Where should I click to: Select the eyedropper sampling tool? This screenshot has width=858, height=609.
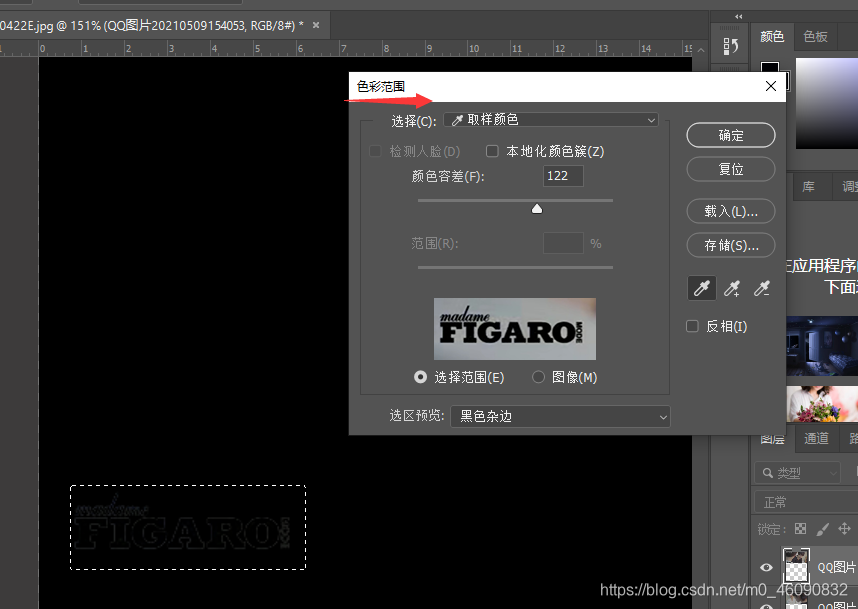coord(702,288)
